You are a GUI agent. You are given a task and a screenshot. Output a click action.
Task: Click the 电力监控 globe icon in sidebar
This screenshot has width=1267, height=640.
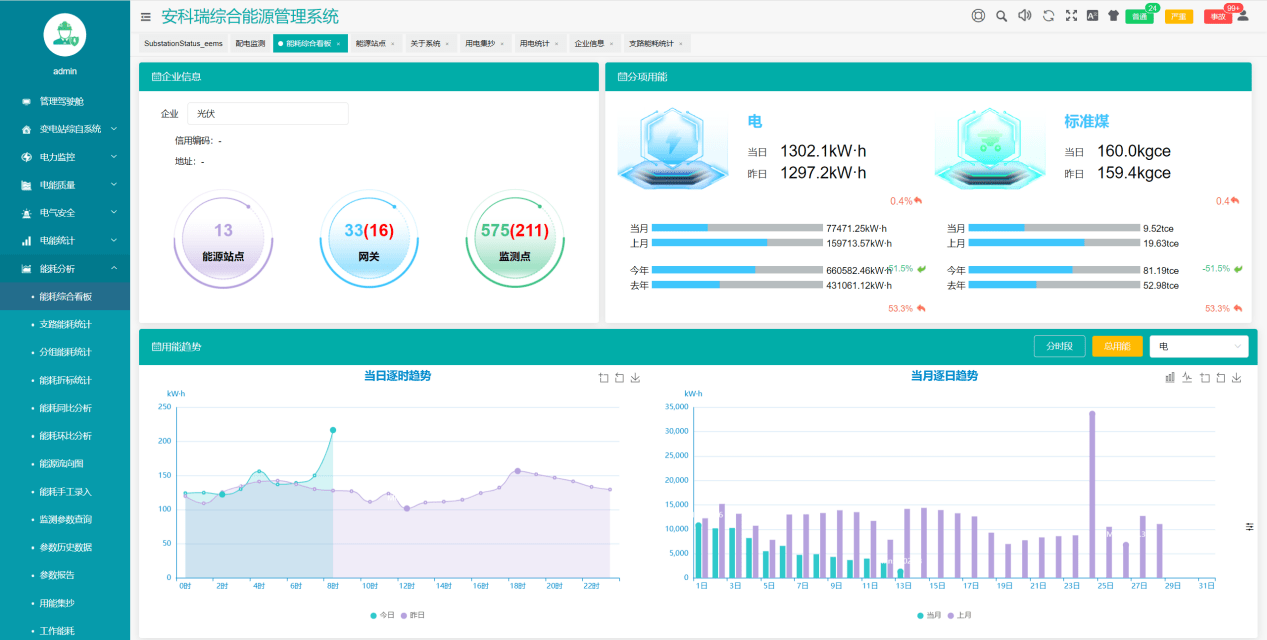[x=27, y=157]
